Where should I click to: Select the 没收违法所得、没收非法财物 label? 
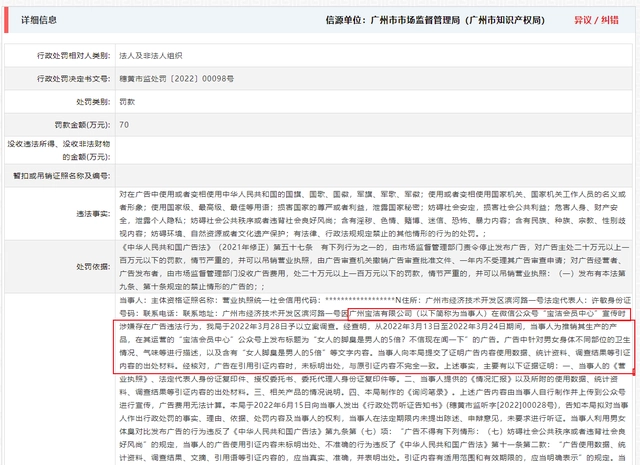[59, 150]
